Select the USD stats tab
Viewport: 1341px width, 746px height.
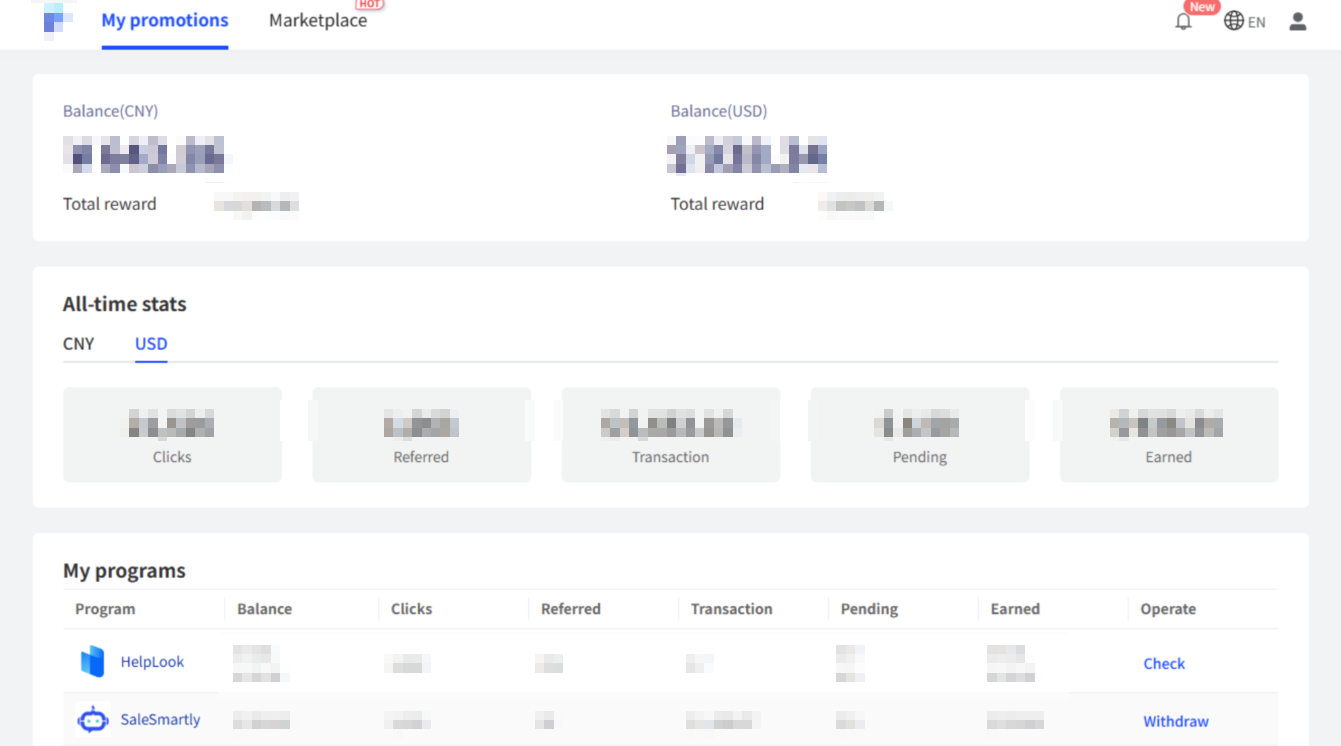151,344
